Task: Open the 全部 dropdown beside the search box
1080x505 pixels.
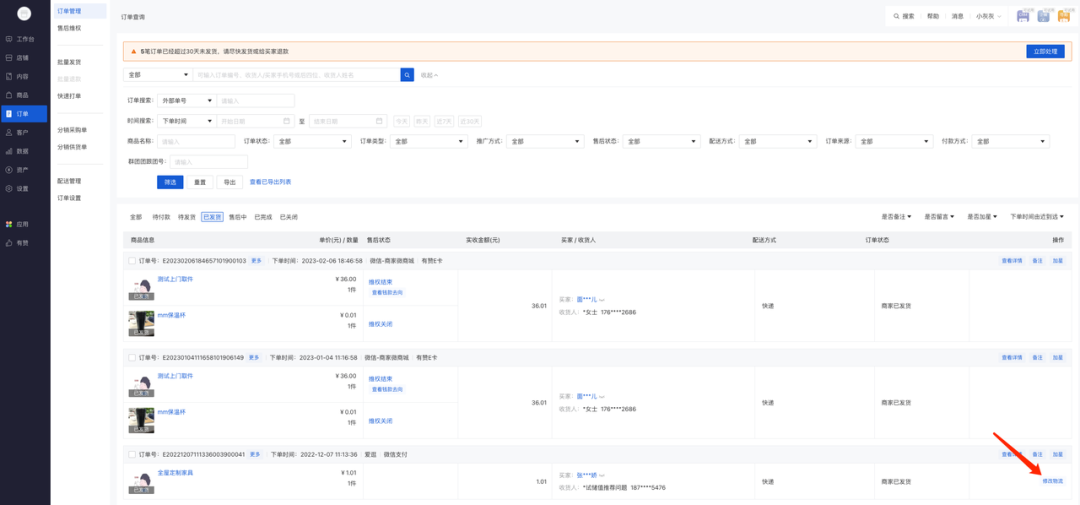Action: [x=158, y=75]
